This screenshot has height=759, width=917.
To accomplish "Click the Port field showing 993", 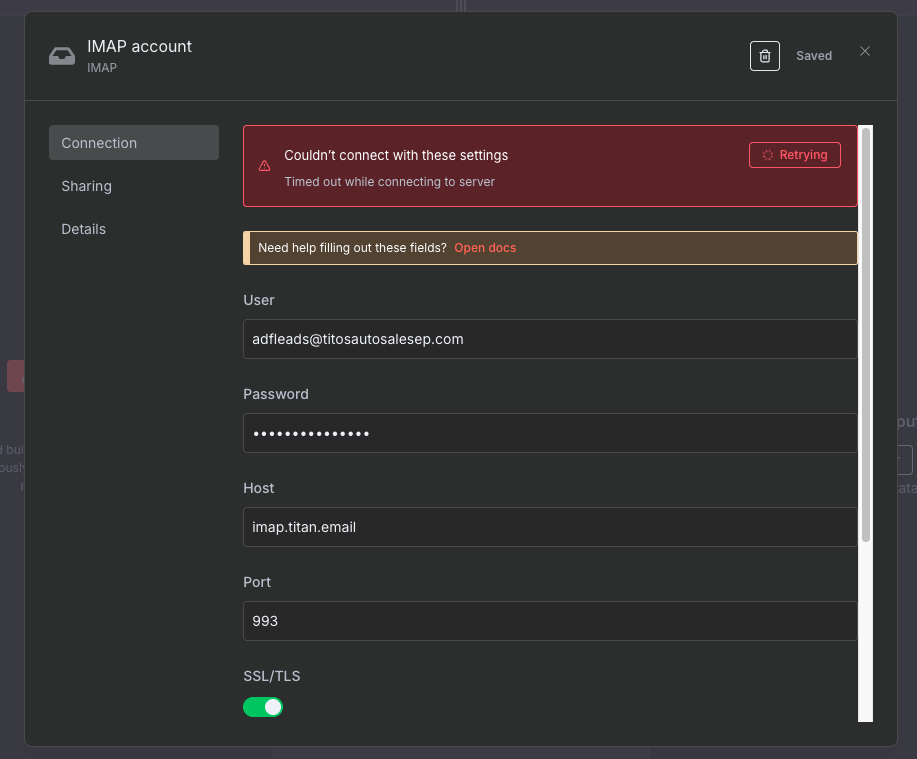I will pyautogui.click(x=550, y=621).
